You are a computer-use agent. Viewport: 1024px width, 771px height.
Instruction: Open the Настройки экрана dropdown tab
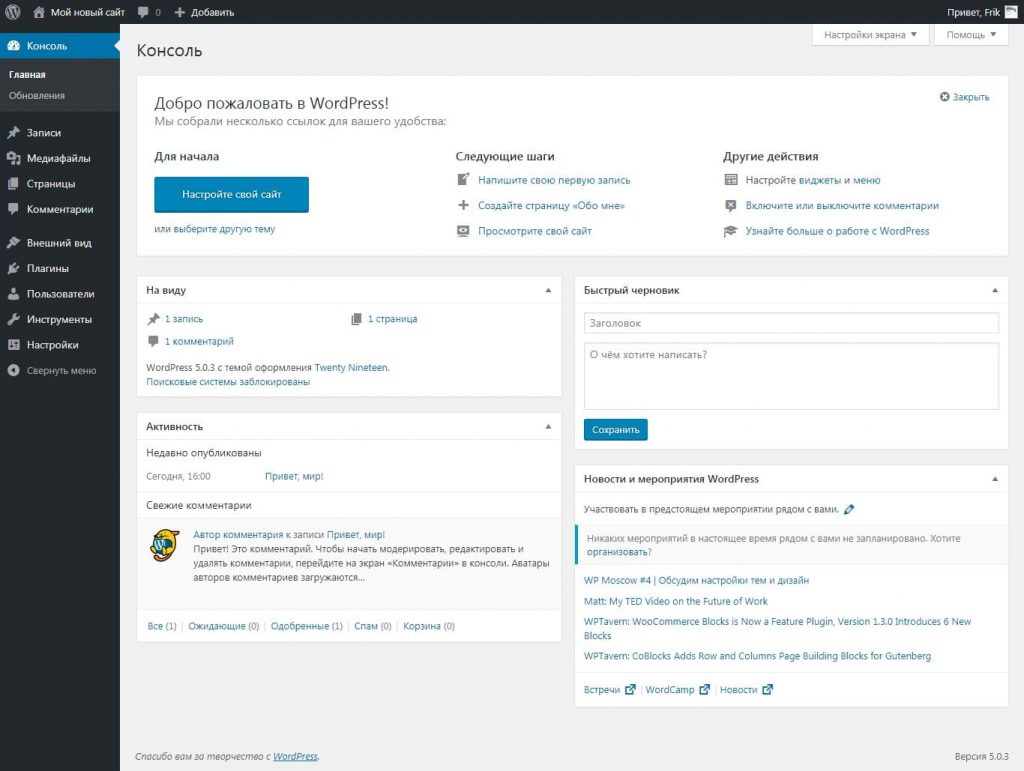coord(870,35)
